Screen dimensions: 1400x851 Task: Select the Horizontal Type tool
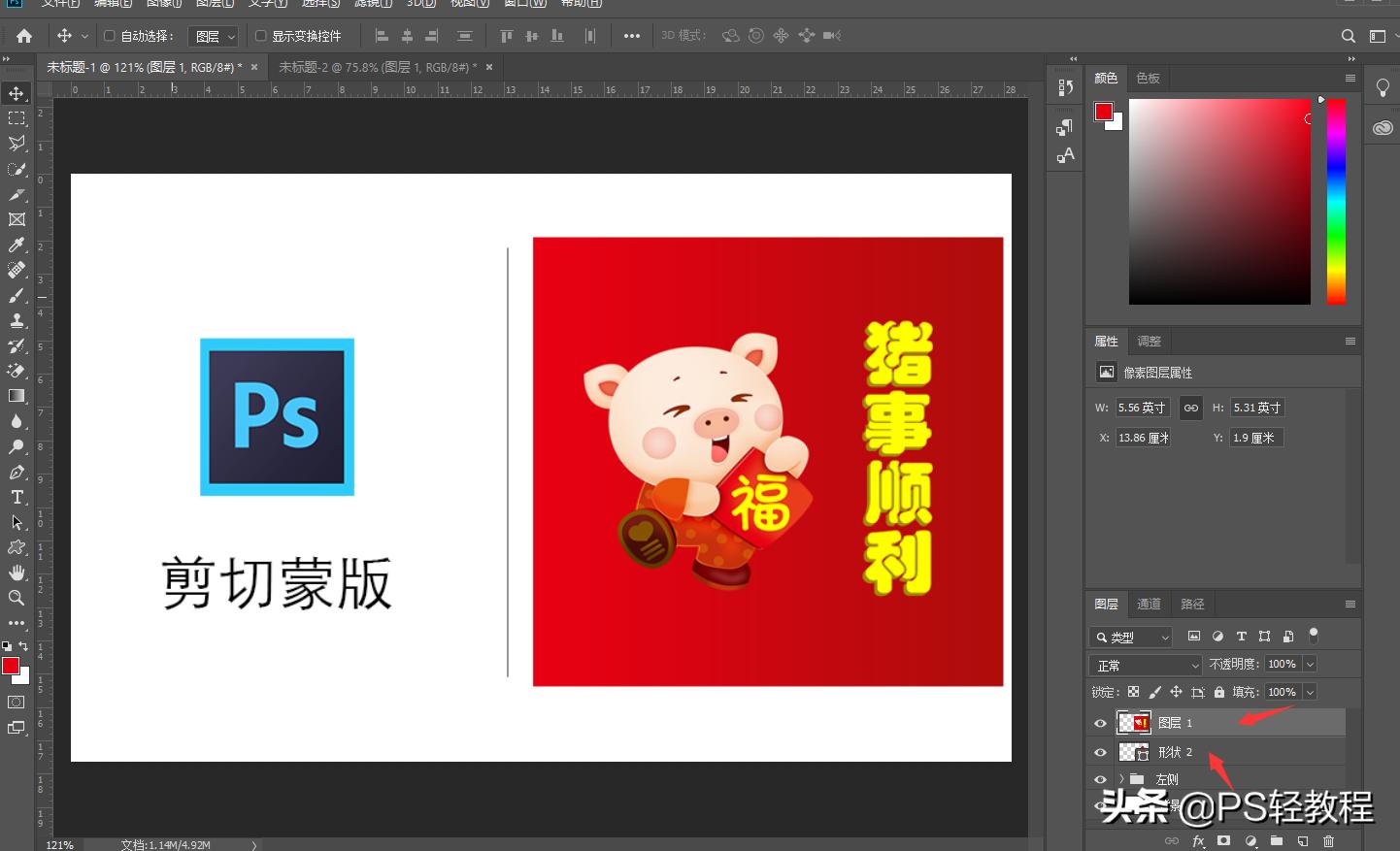point(16,497)
